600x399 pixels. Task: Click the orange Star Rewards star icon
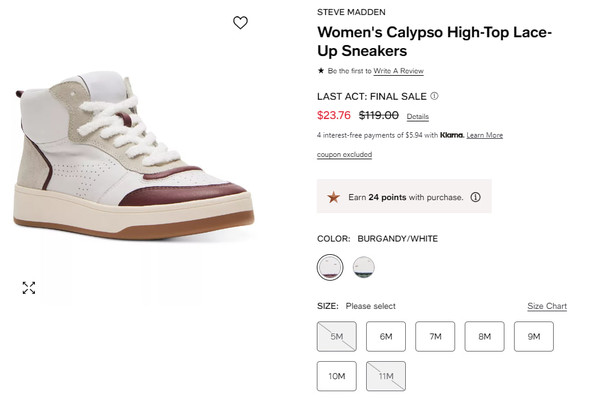(333, 197)
